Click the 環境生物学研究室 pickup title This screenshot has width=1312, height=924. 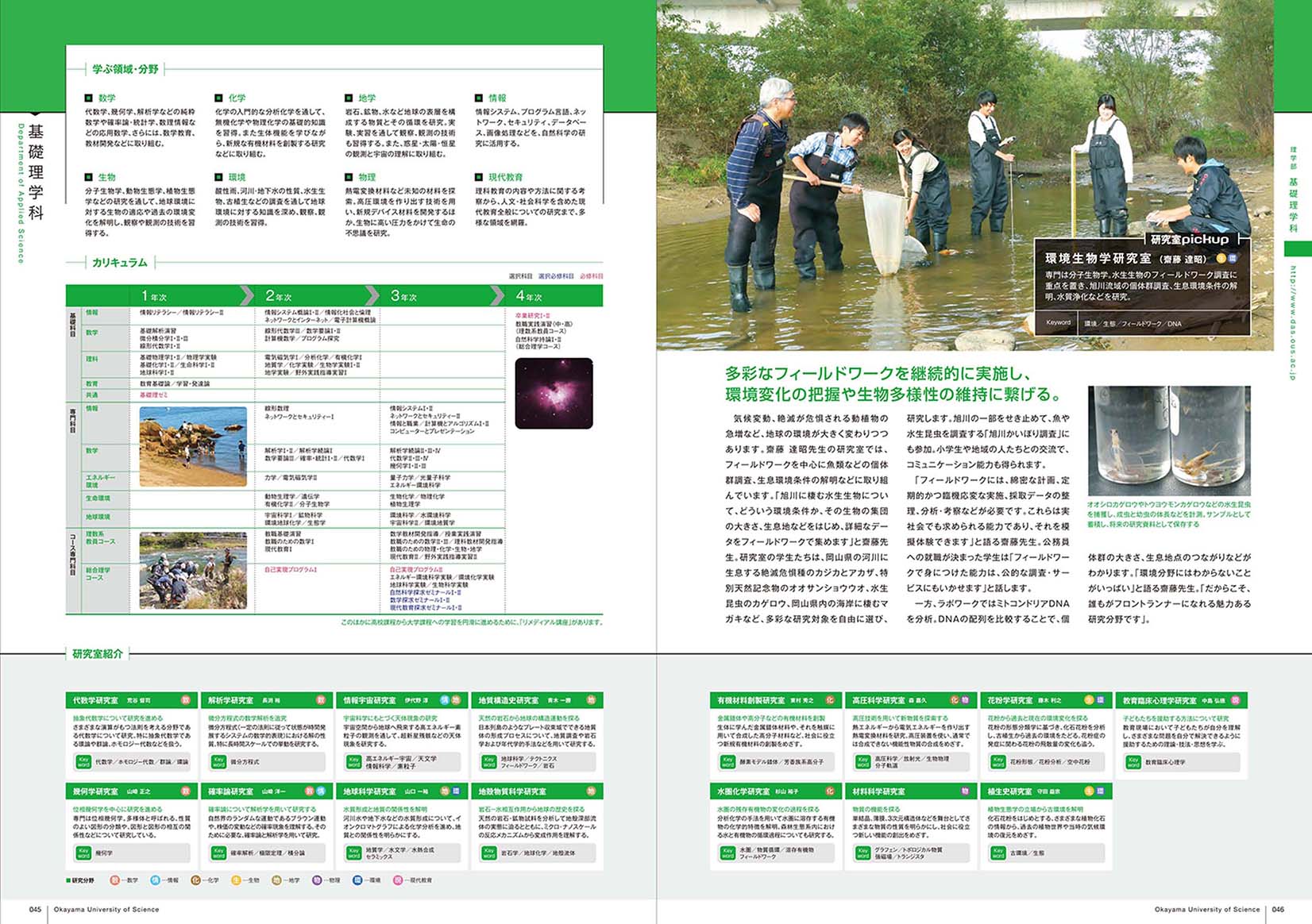[1098, 259]
